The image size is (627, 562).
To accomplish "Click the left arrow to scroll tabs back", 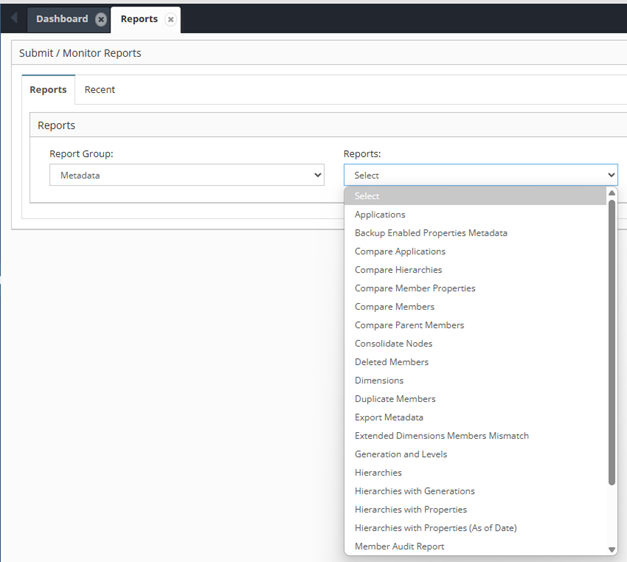I will click(x=14, y=18).
